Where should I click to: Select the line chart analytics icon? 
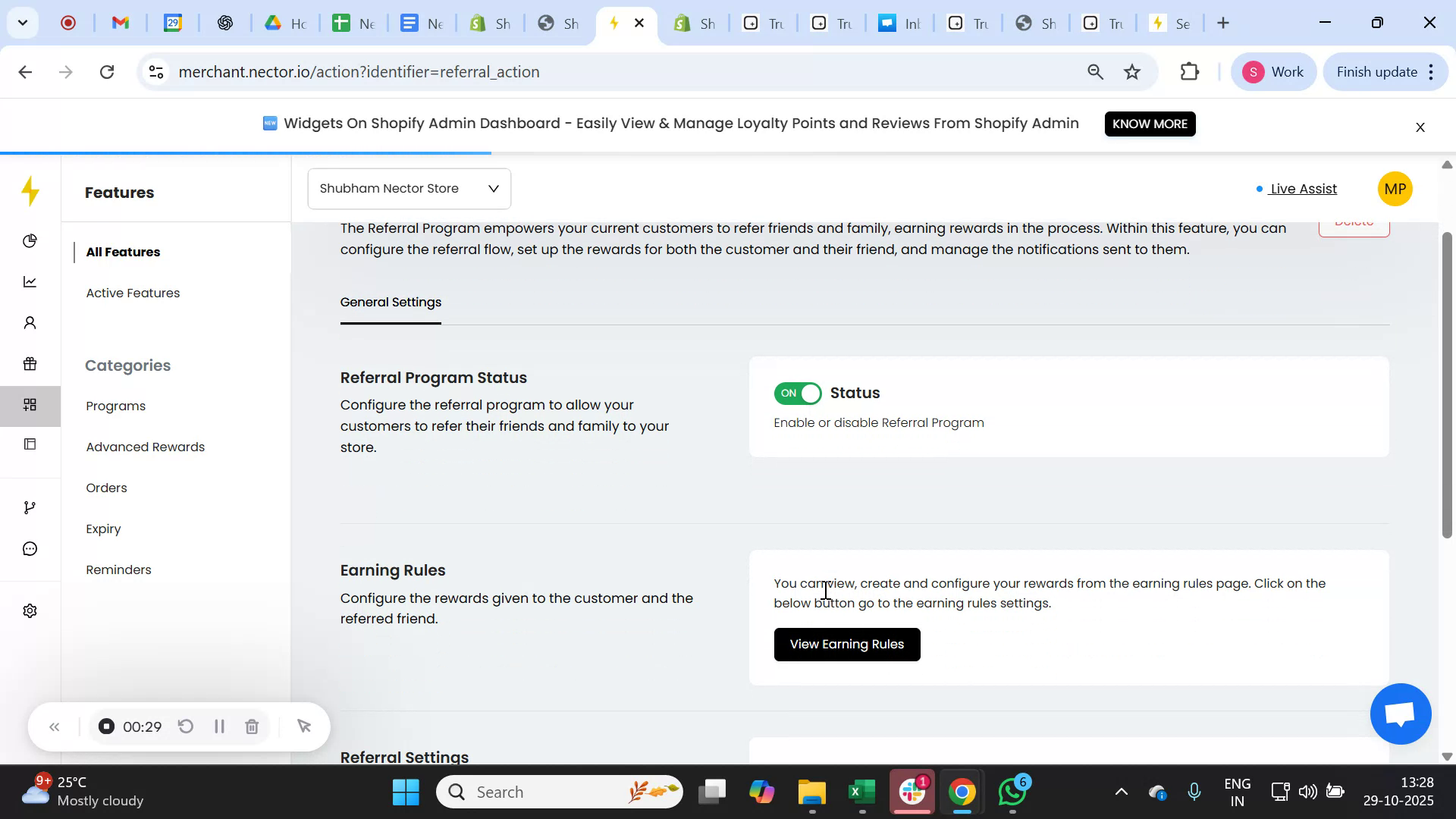click(x=30, y=281)
